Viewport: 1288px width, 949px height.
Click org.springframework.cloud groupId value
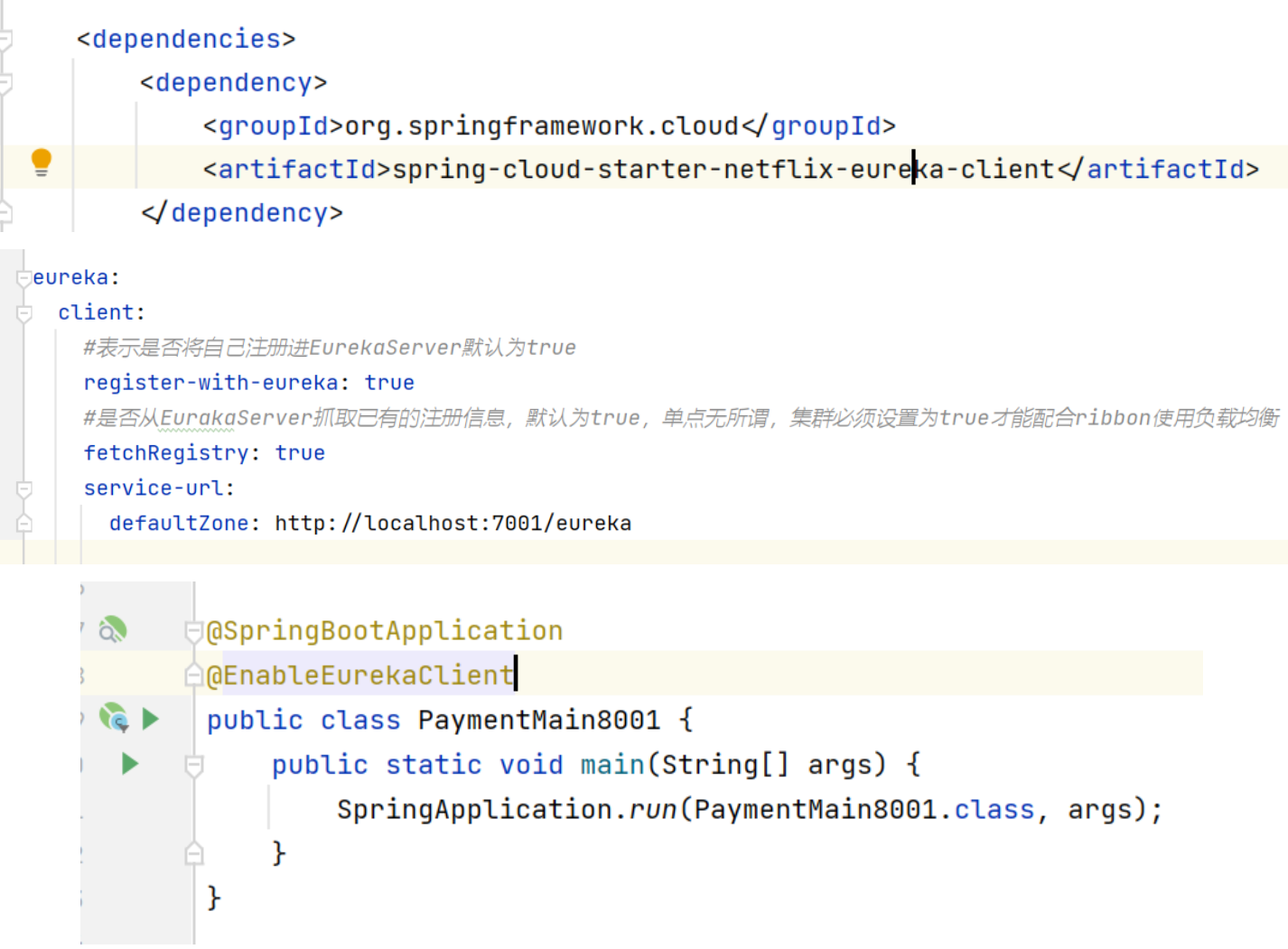[542, 126]
